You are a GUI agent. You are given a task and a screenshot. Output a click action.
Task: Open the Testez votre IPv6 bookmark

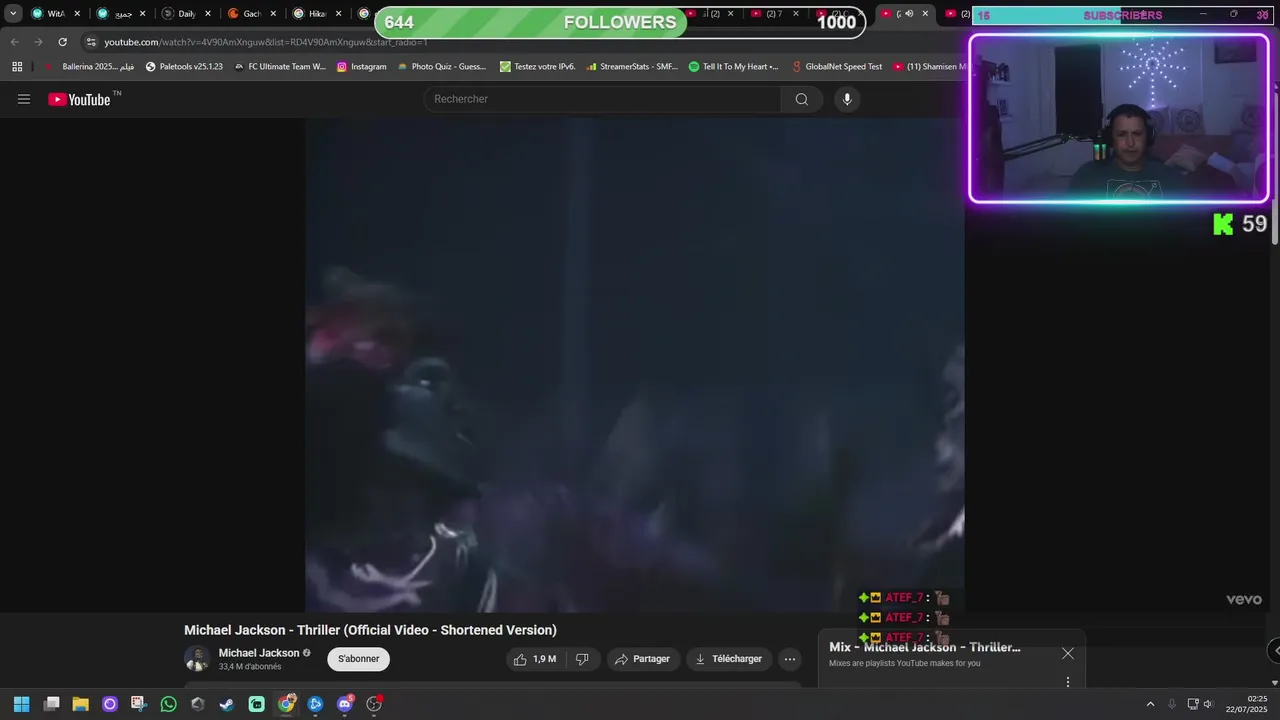[537, 67]
